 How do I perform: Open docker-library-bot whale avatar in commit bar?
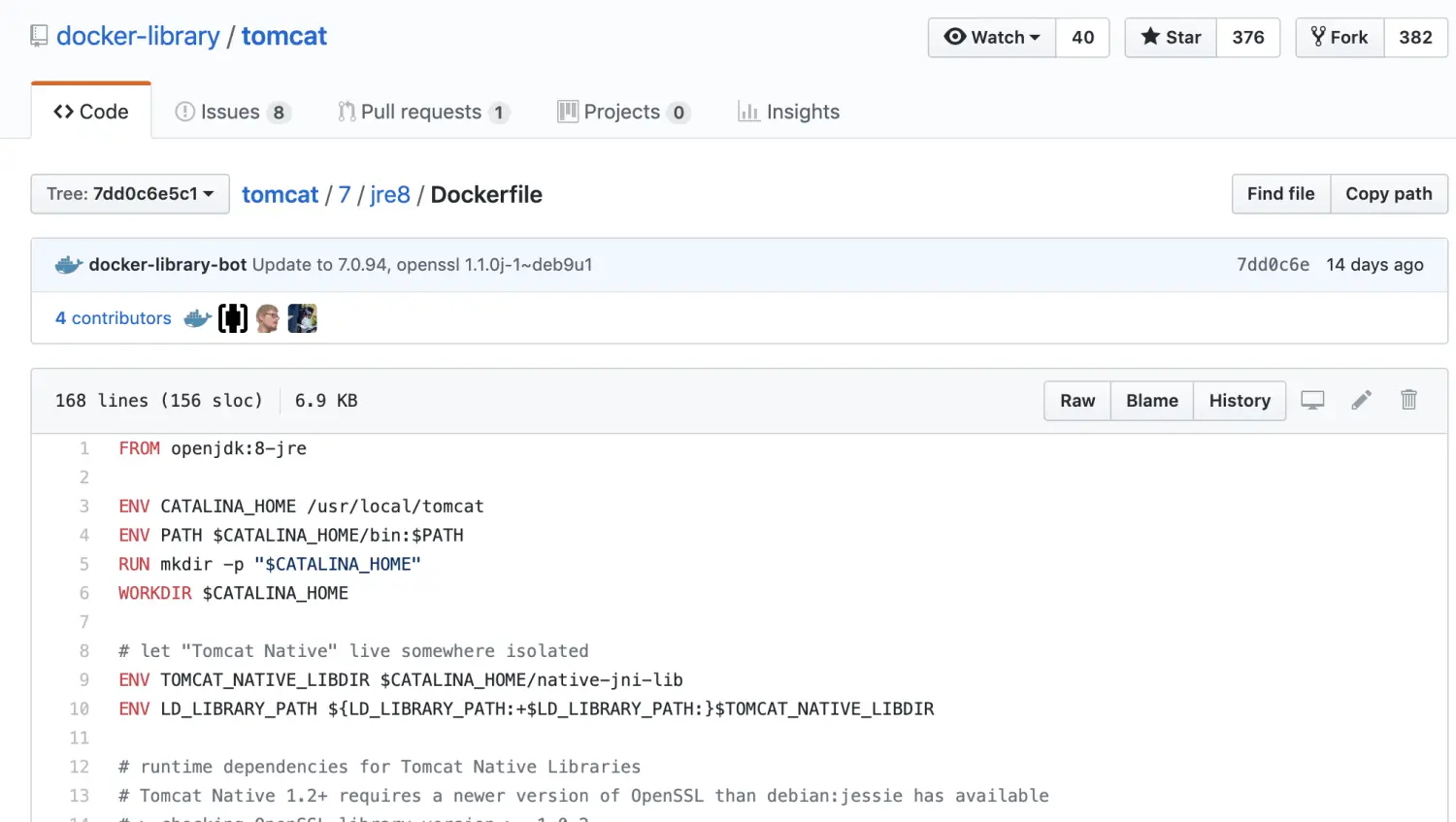pyautogui.click(x=68, y=265)
